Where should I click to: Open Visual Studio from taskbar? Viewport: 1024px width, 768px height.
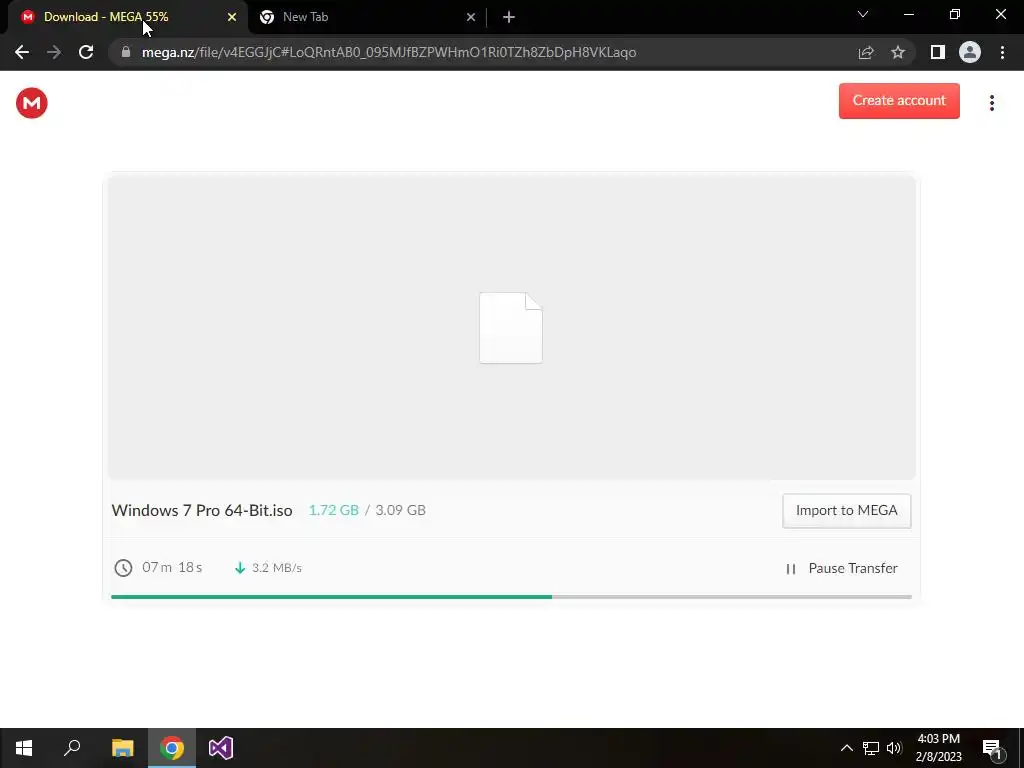221,748
